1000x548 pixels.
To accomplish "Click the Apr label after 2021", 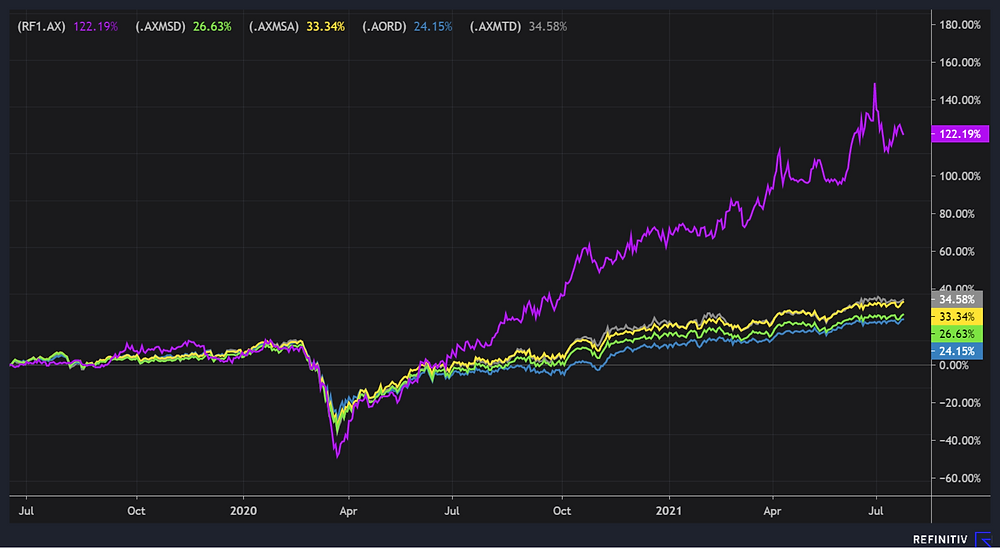I will (772, 511).
